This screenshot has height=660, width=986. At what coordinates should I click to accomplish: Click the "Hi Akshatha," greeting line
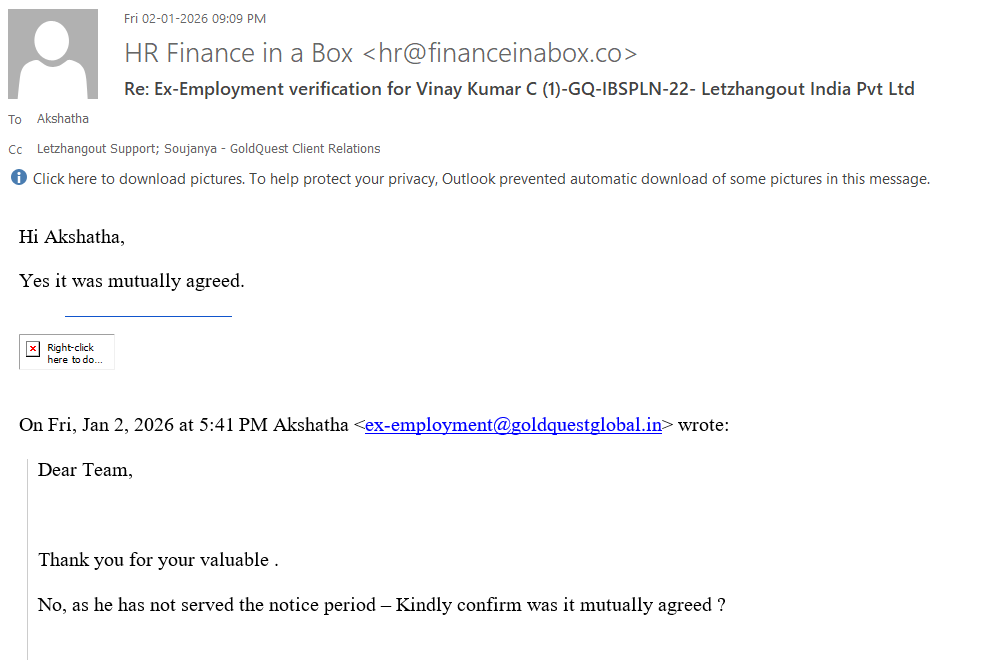[x=72, y=237]
